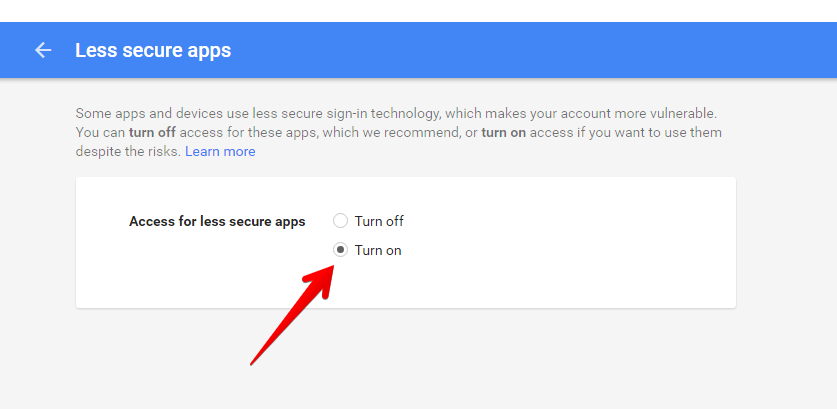The image size is (837, 409).
Task: Click the "Turn on" option label
Action: click(378, 250)
